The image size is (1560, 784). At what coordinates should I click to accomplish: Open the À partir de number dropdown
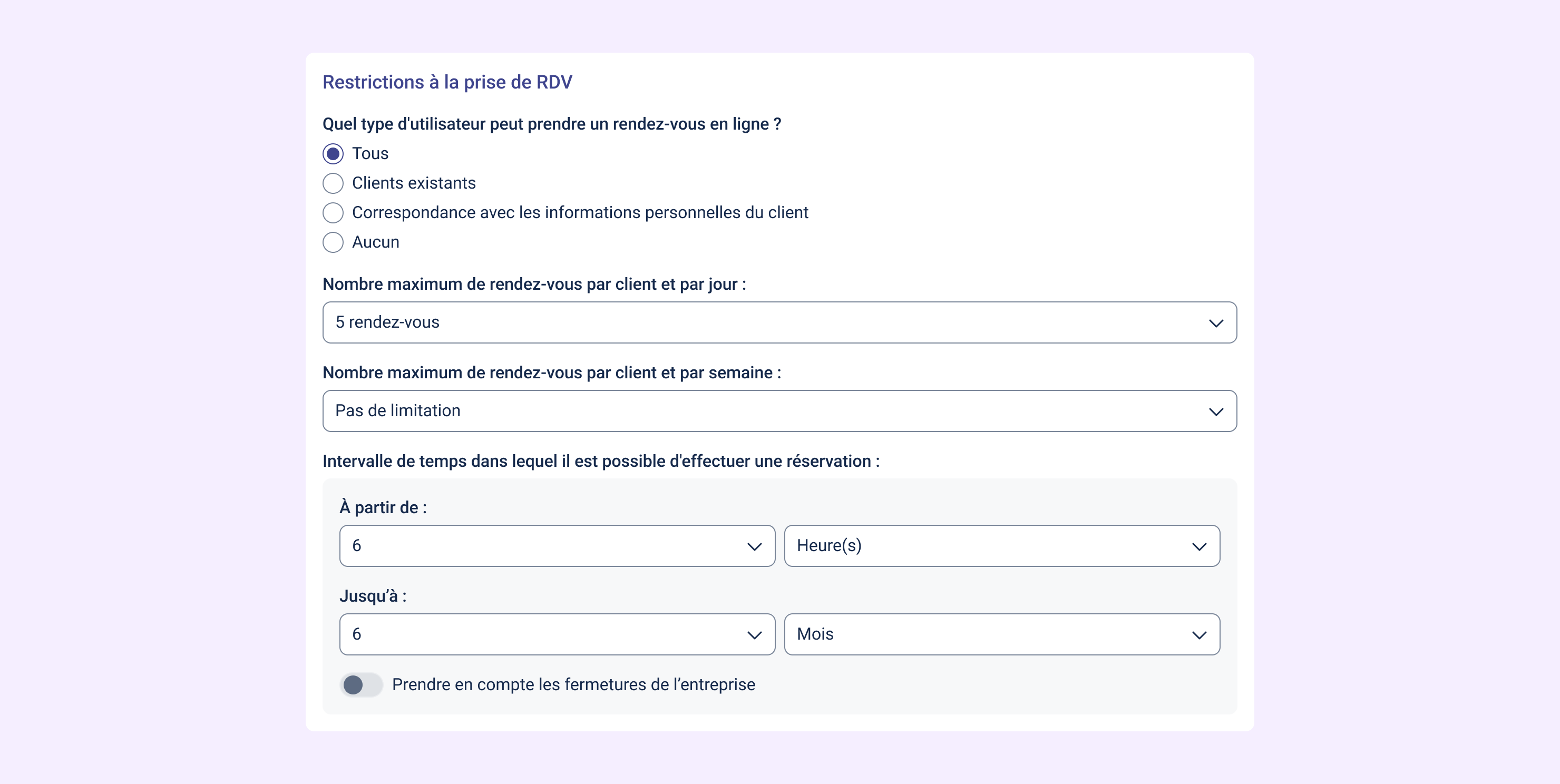coord(557,546)
